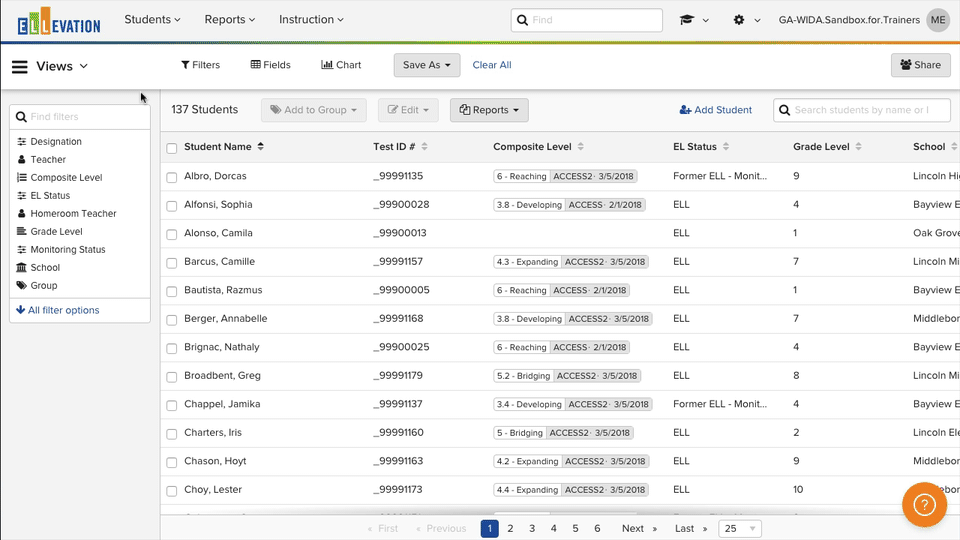
Task: Go to page 3
Action: pyautogui.click(x=532, y=528)
